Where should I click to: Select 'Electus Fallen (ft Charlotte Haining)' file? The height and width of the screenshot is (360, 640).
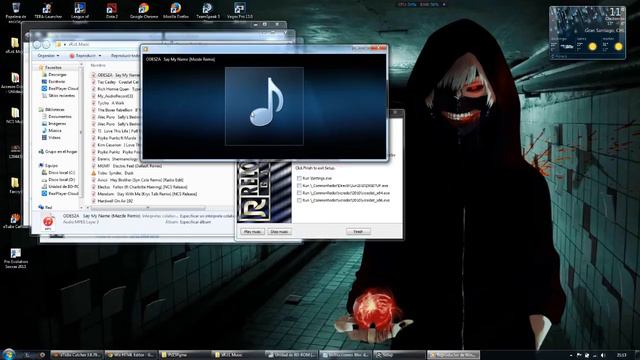139,187
